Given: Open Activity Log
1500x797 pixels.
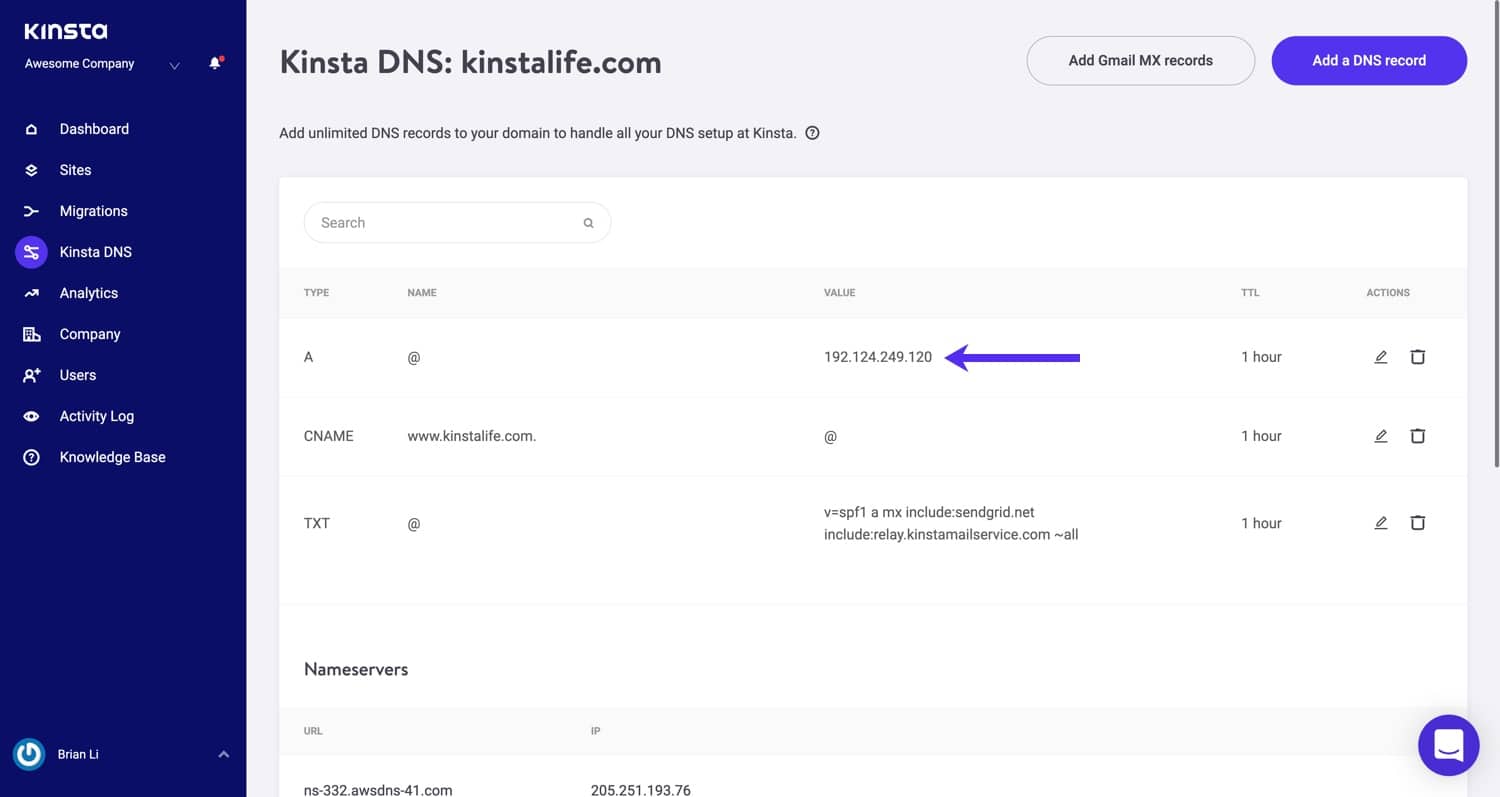Looking at the screenshot, I should coord(96,416).
